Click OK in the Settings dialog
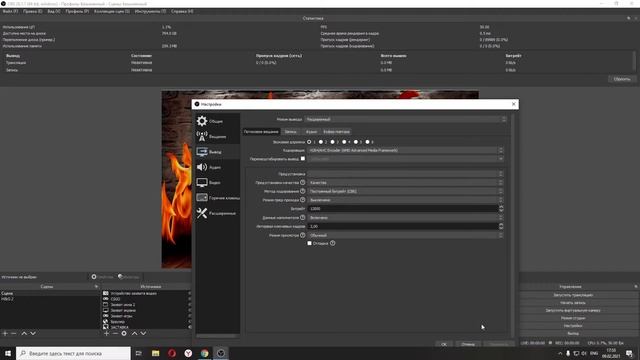 coord(444,344)
